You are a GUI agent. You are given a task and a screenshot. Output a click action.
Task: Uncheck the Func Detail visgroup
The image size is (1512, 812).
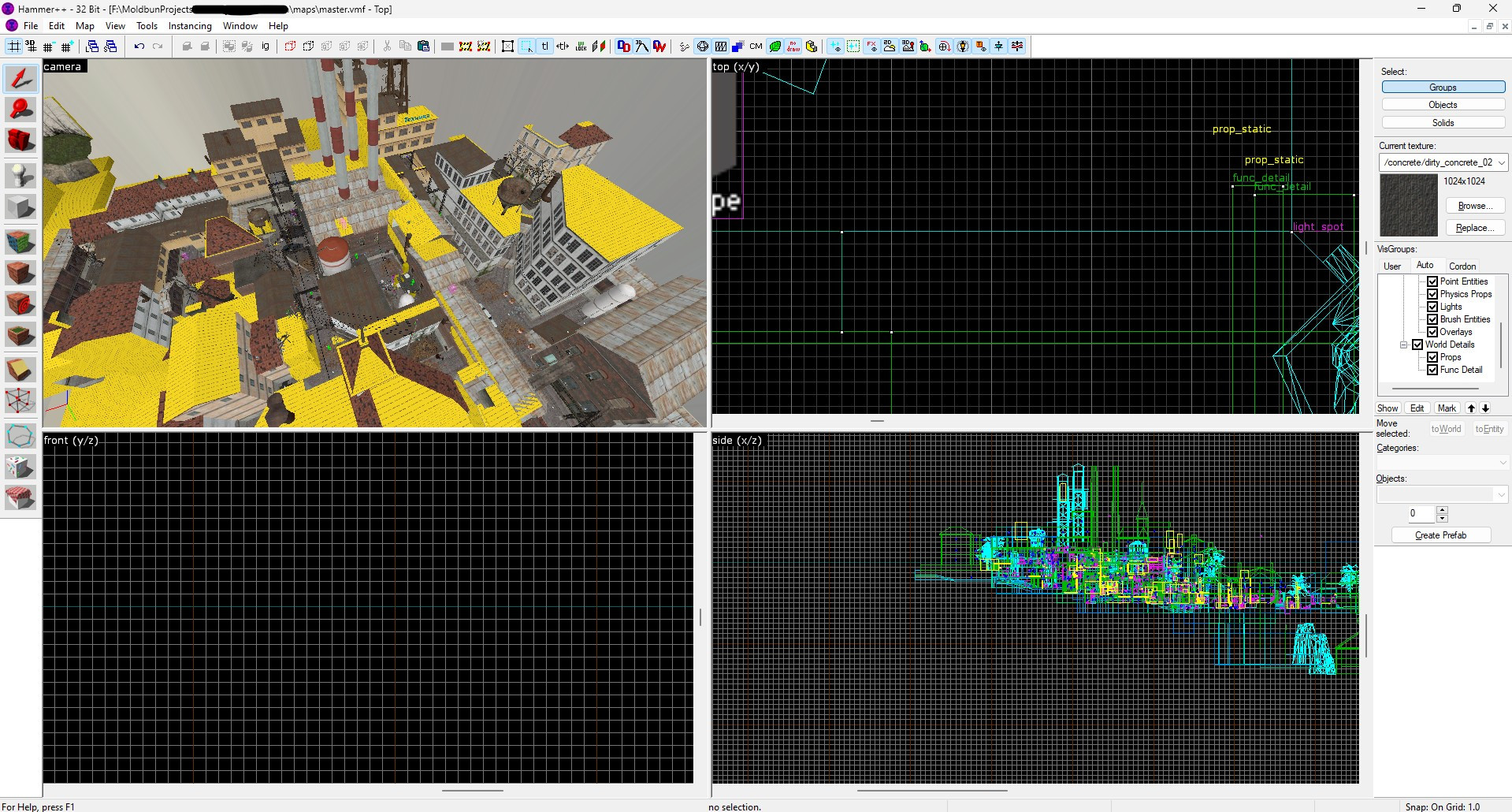click(x=1432, y=370)
